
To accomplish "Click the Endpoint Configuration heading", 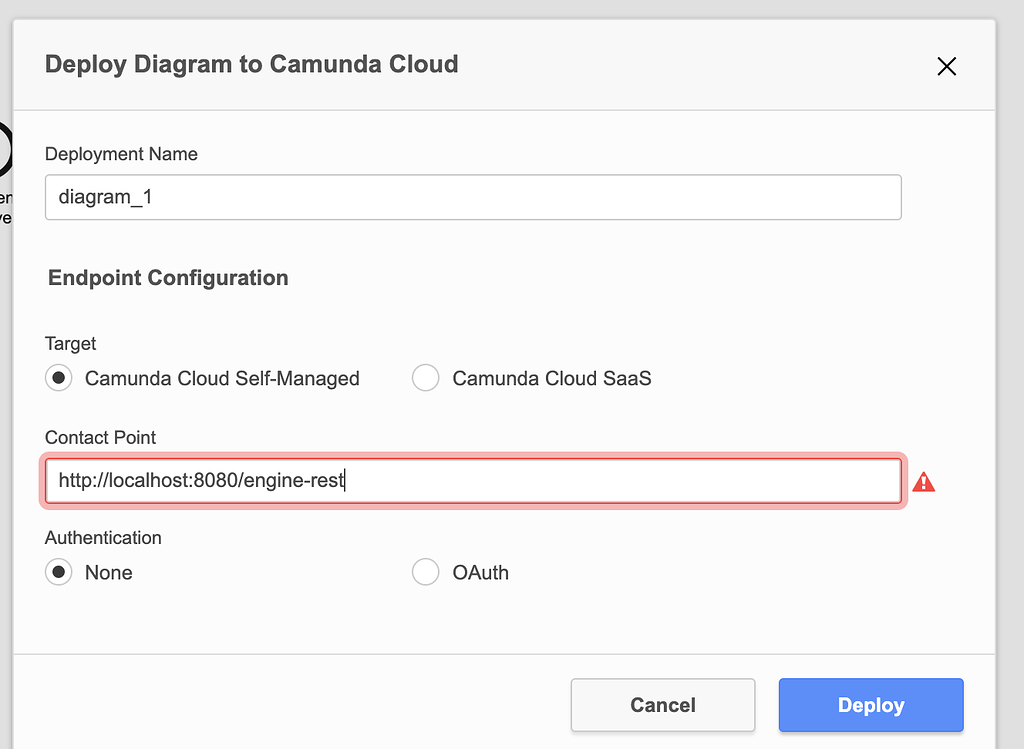I will click(167, 278).
